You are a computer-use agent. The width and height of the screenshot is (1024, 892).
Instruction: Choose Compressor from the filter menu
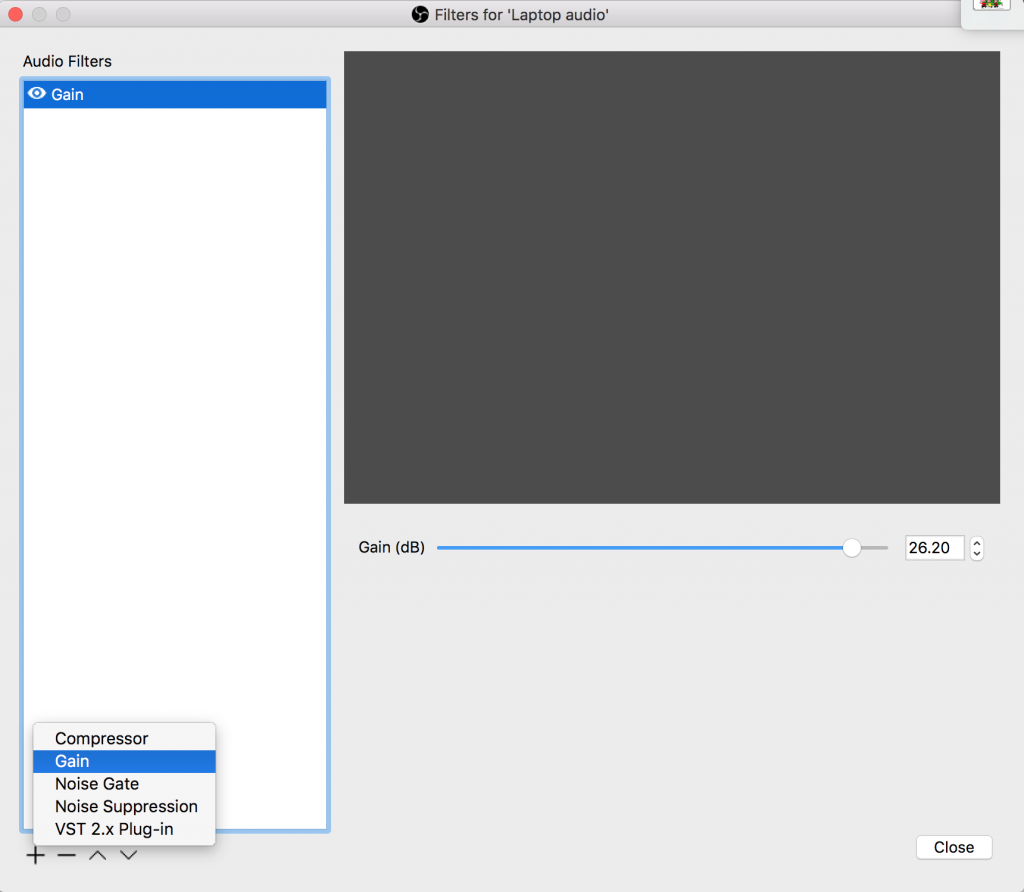124,739
